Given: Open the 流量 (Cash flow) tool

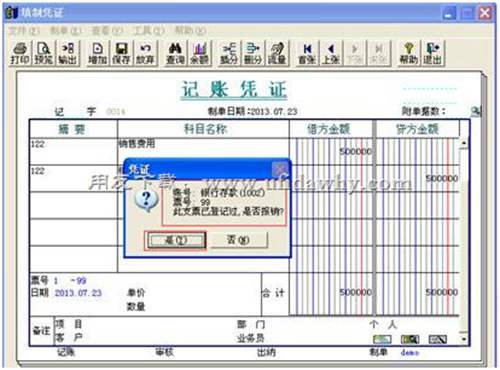Looking at the screenshot, I should pyautogui.click(x=277, y=53).
